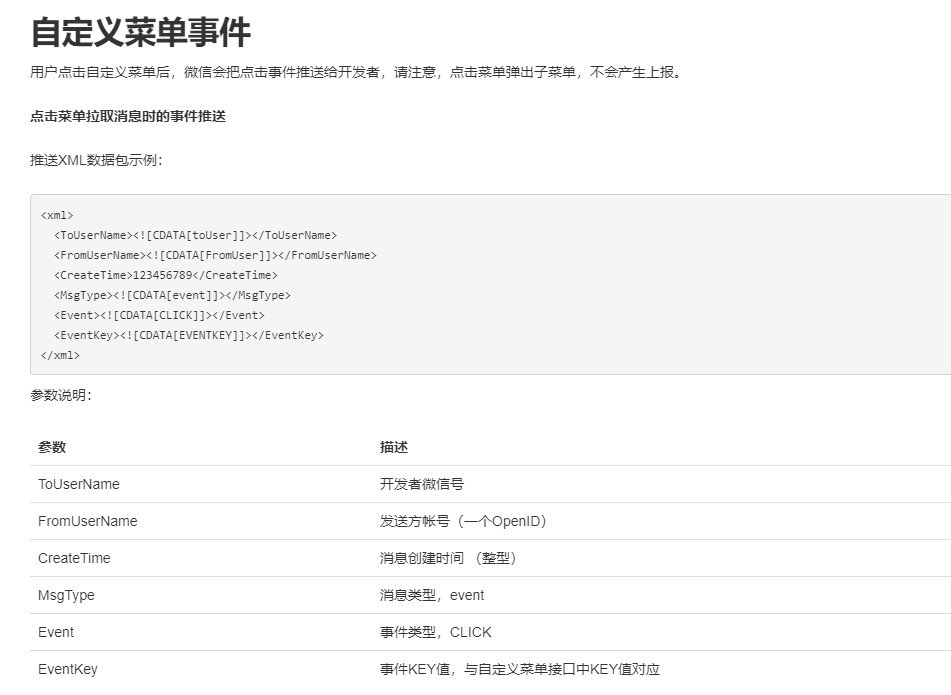The image size is (951, 695).
Task: Click the opening <xml> line in code block
Action: pyautogui.click(x=57, y=215)
